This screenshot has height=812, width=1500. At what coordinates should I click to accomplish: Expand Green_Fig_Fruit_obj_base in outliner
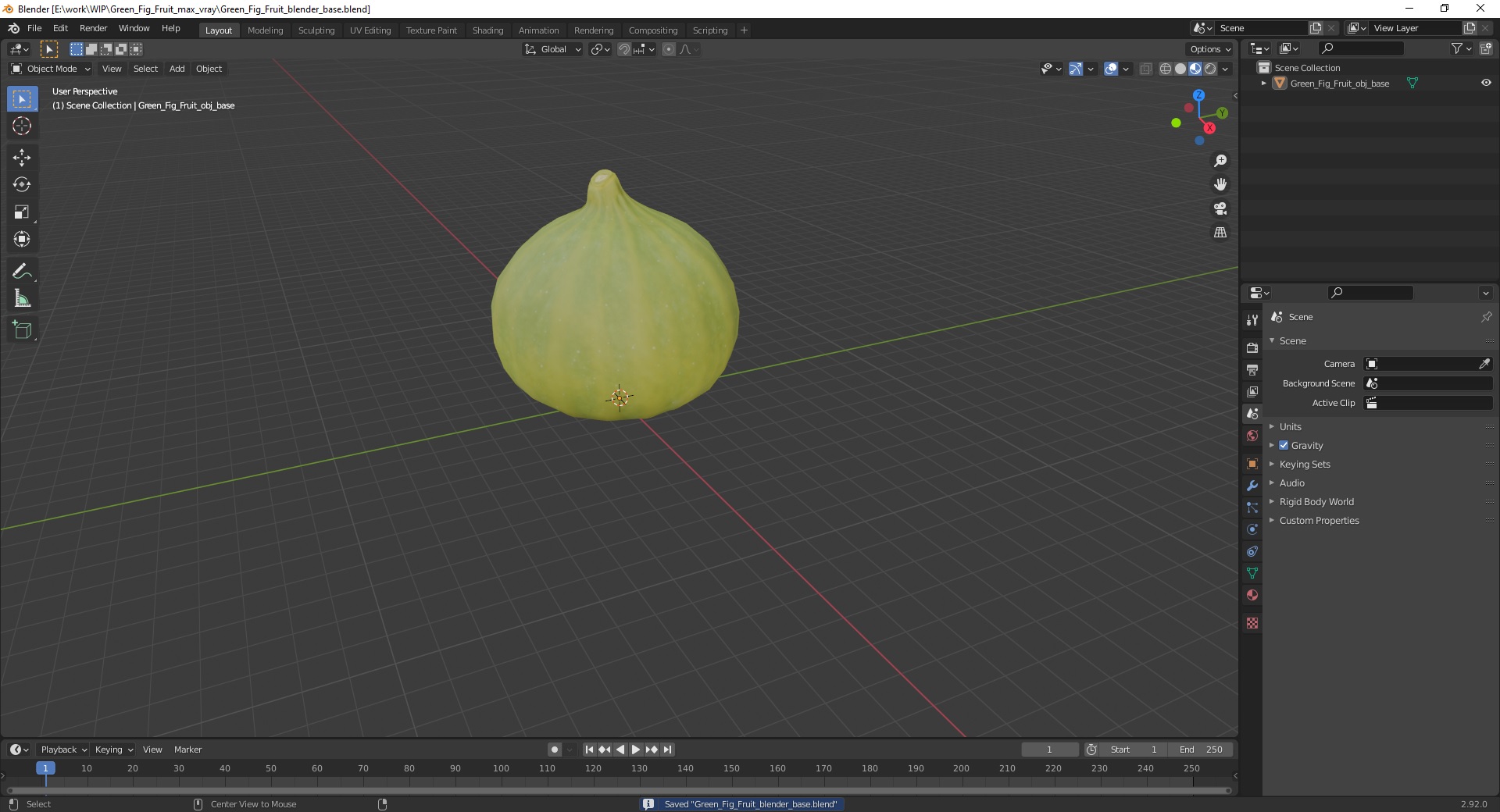point(1263,83)
